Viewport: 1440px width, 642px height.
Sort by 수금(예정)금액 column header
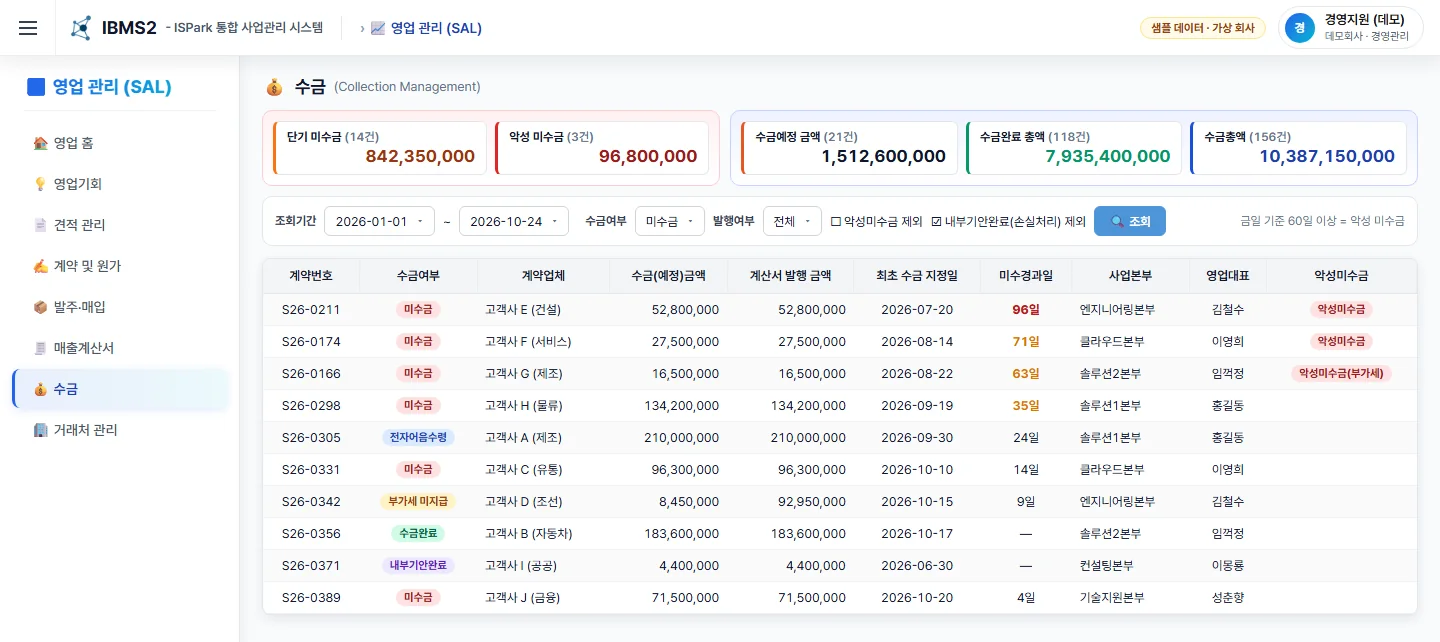(669, 276)
